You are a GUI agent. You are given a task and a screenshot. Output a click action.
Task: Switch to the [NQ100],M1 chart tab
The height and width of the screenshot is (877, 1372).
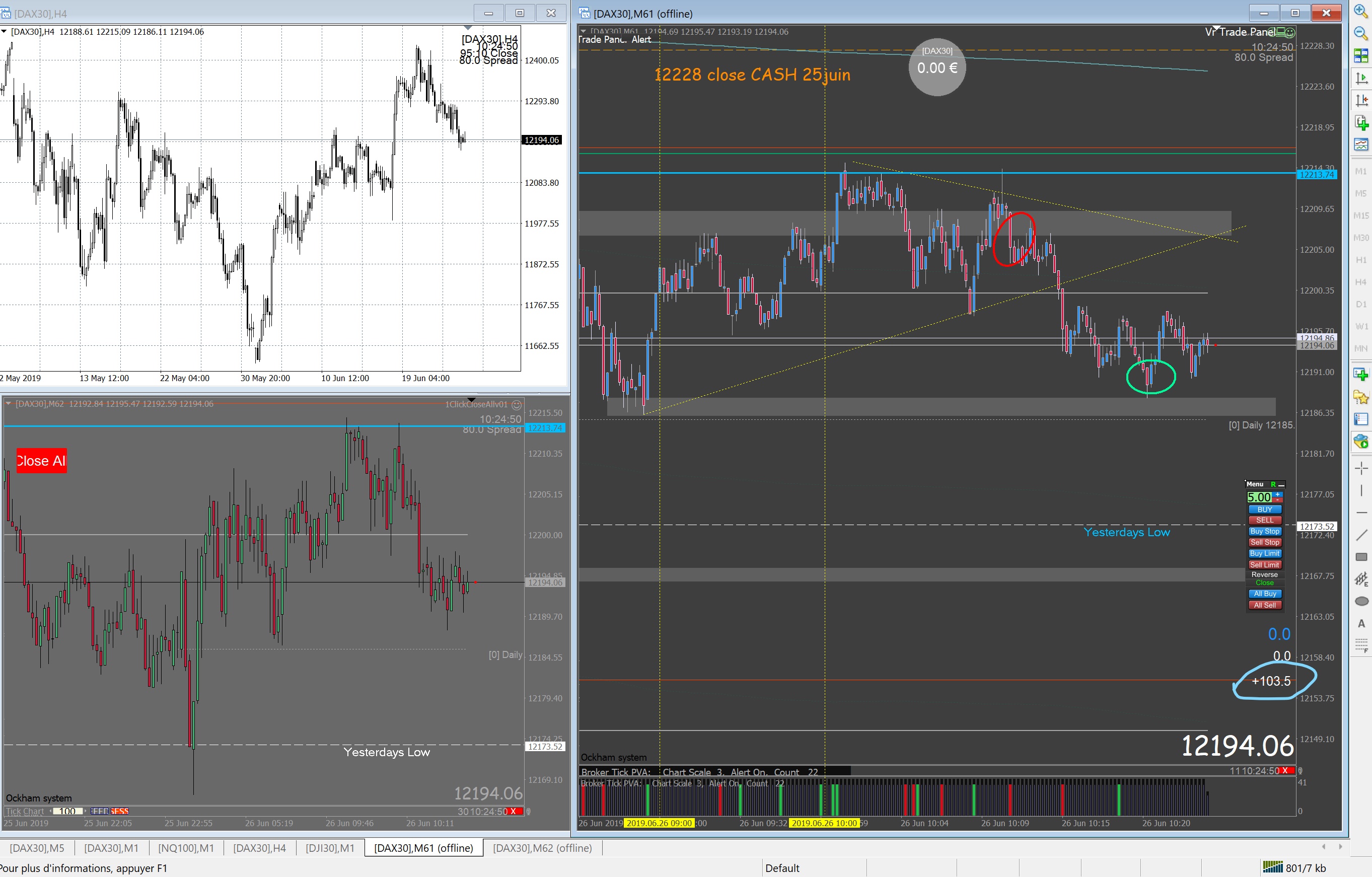click(186, 848)
